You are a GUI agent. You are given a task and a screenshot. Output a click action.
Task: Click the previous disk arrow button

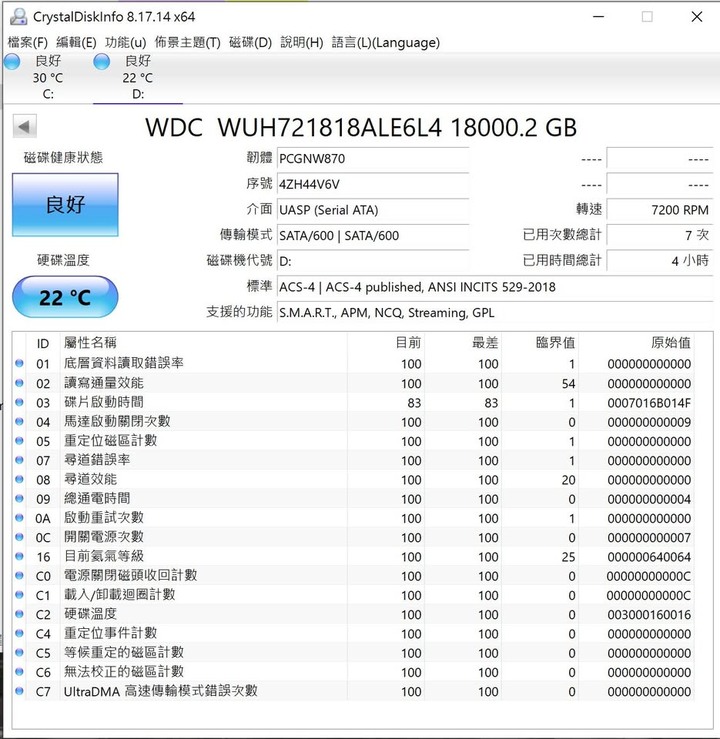tap(24, 127)
